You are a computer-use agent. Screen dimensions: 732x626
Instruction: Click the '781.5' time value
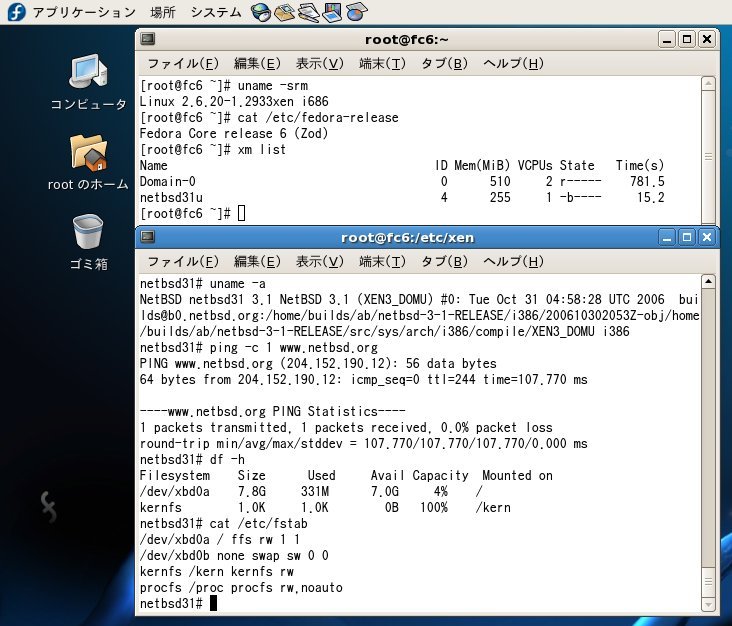(647, 181)
